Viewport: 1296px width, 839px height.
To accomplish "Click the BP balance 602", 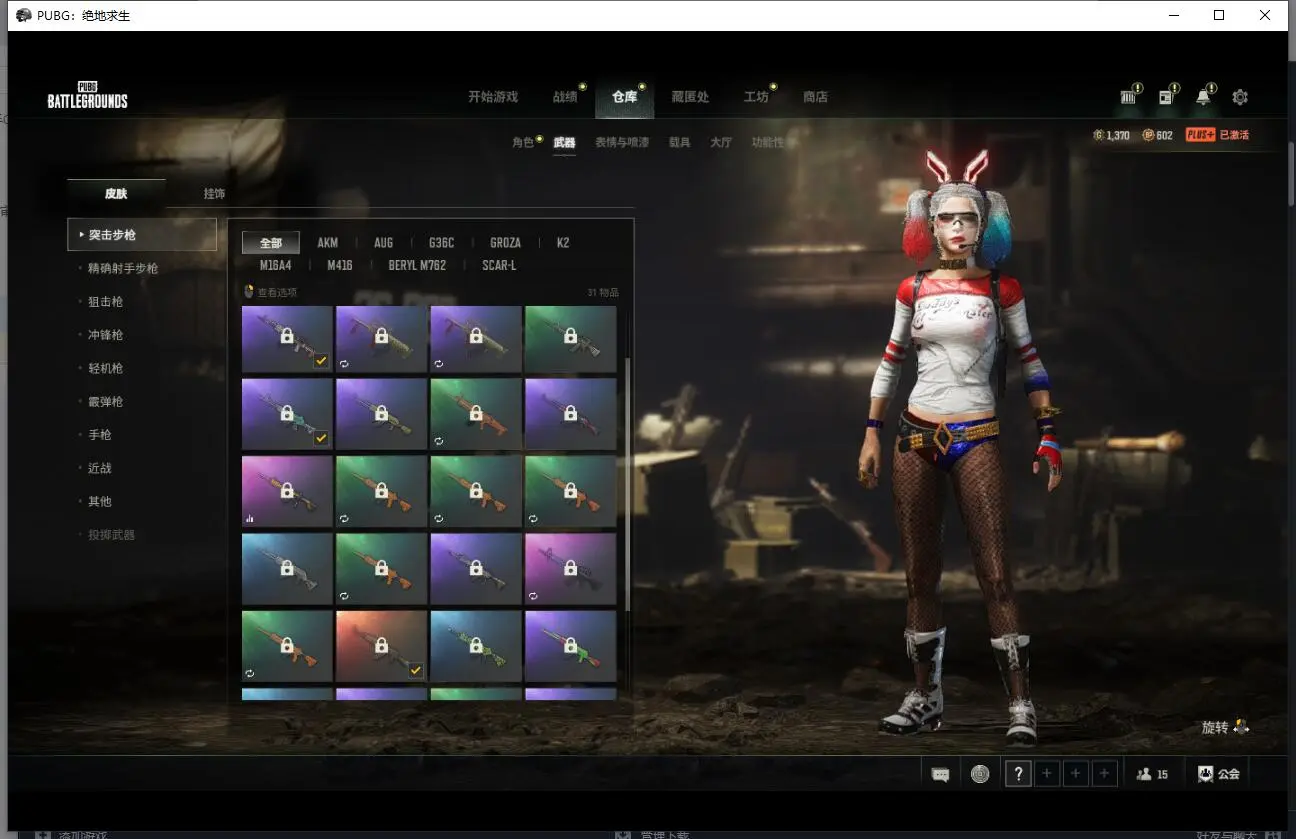I will [x=1158, y=135].
